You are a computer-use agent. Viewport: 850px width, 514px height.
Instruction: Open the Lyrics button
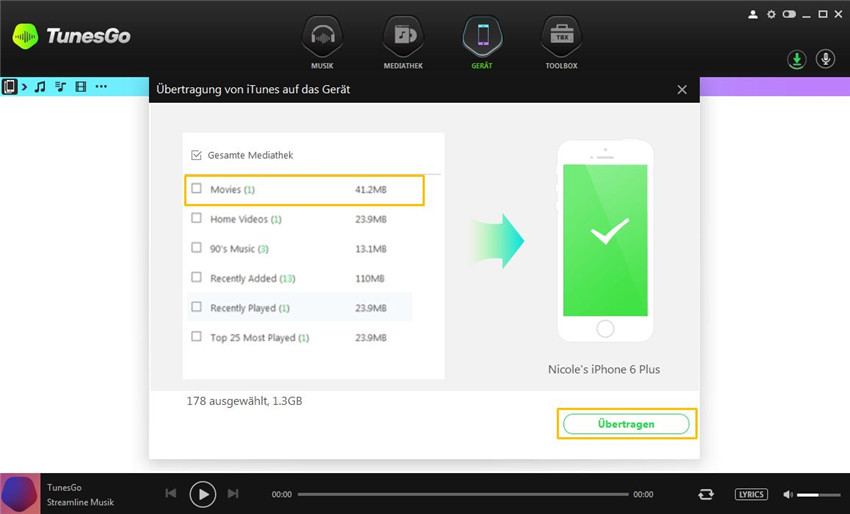click(x=751, y=494)
